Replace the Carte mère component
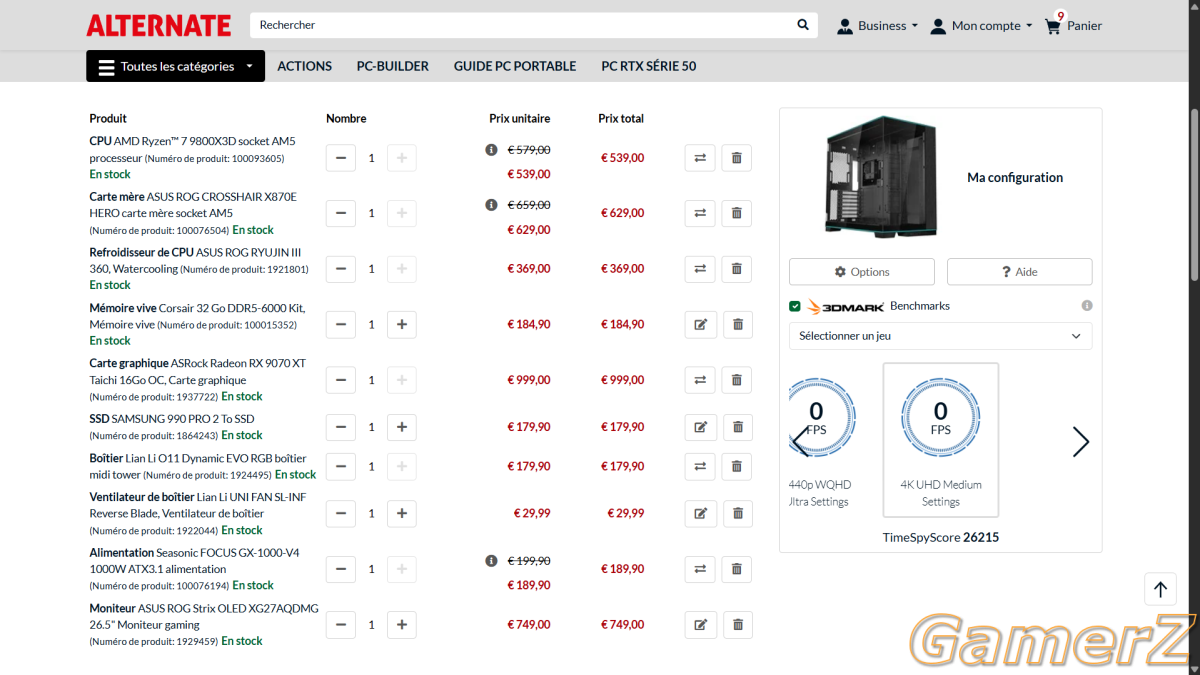The height and width of the screenshot is (675, 1200). 700,213
